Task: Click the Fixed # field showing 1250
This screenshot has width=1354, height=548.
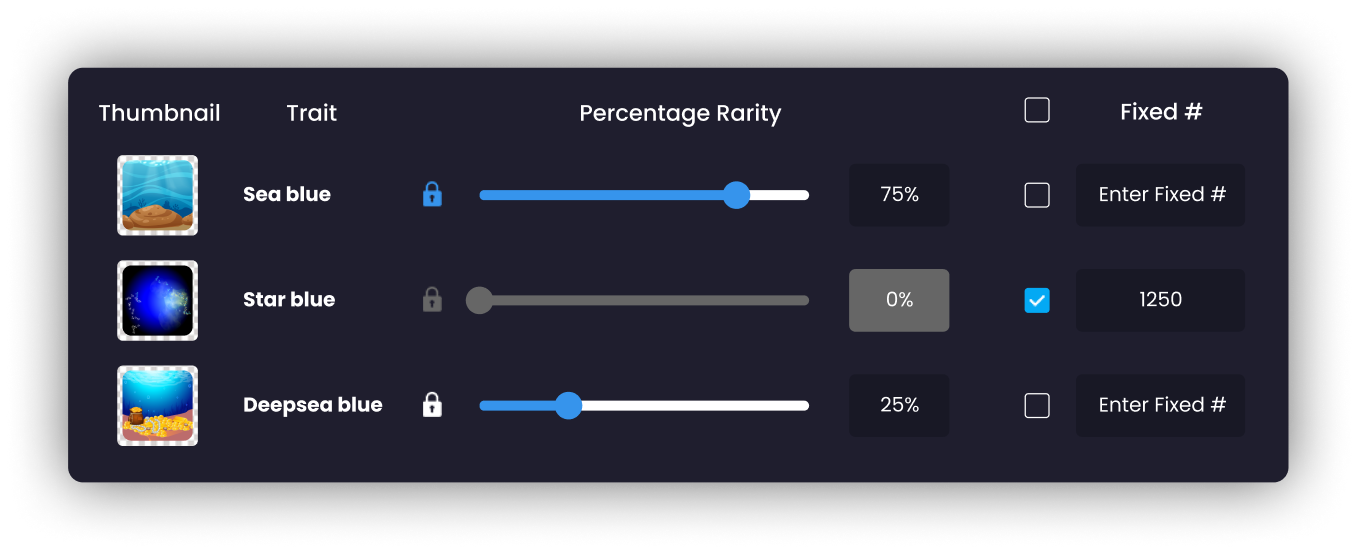Action: [x=1161, y=300]
